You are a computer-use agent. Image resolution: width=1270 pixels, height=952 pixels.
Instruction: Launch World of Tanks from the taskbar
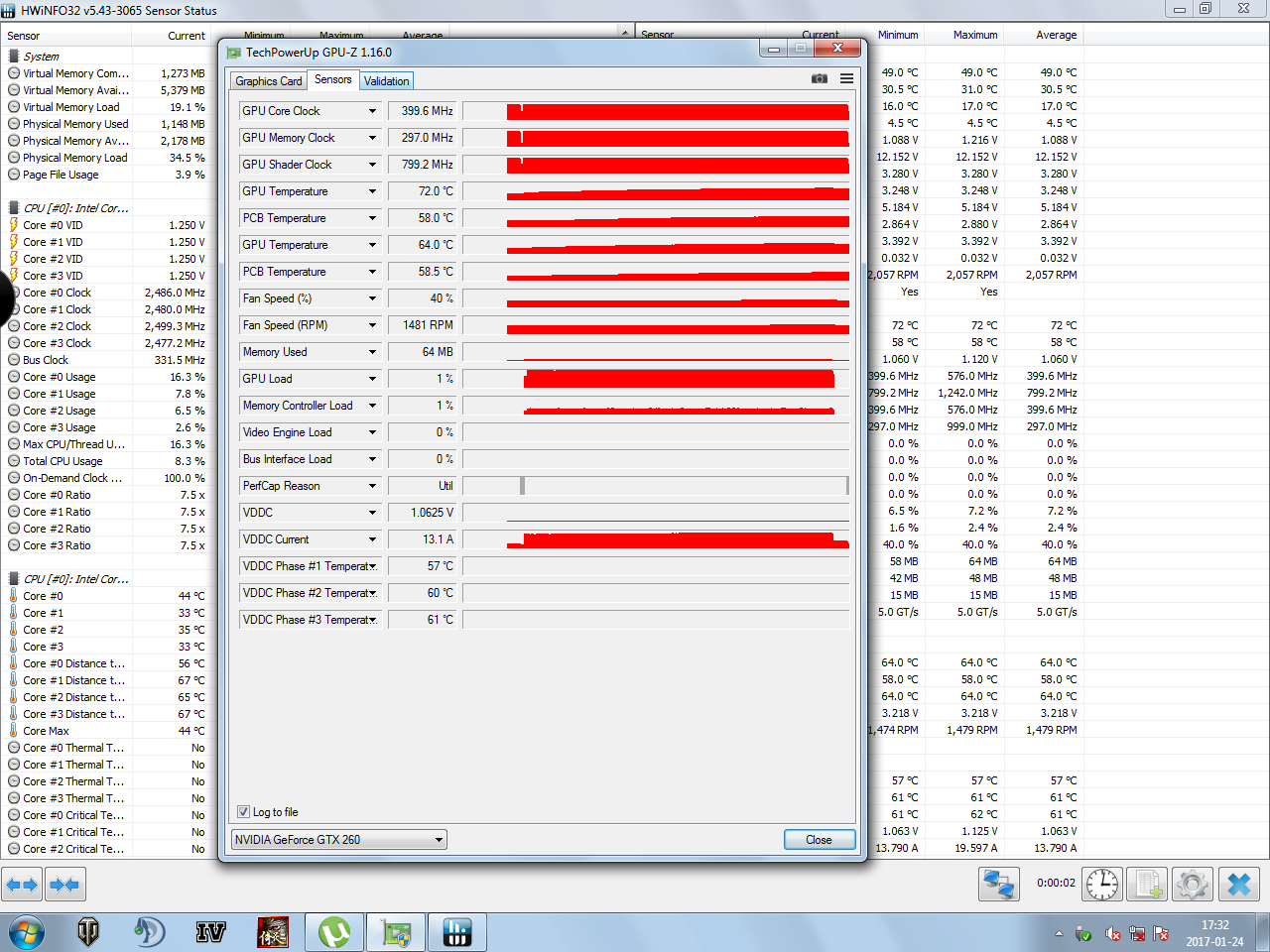88,932
